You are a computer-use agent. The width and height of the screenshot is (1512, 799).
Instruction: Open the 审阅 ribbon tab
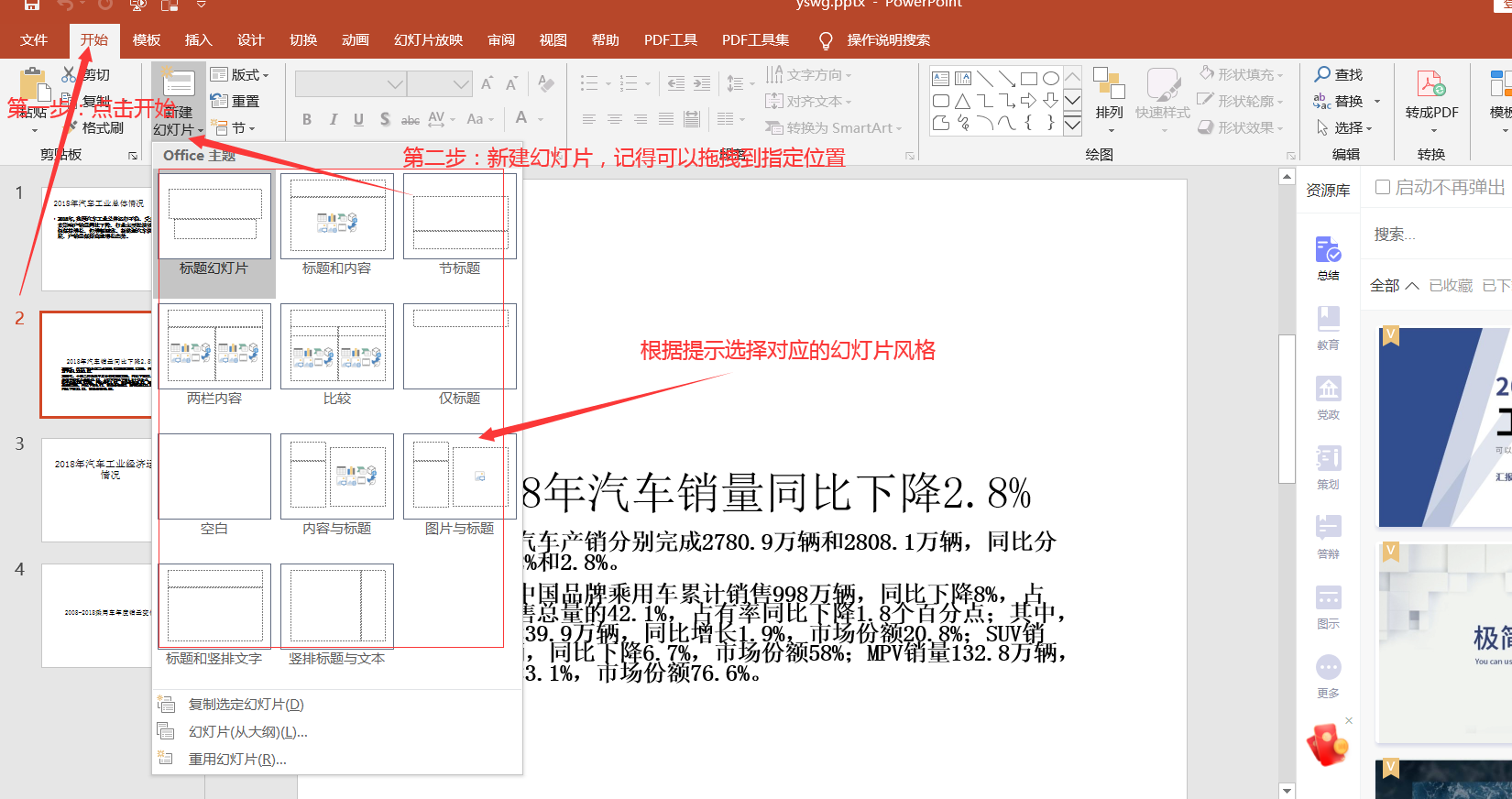pyautogui.click(x=501, y=40)
